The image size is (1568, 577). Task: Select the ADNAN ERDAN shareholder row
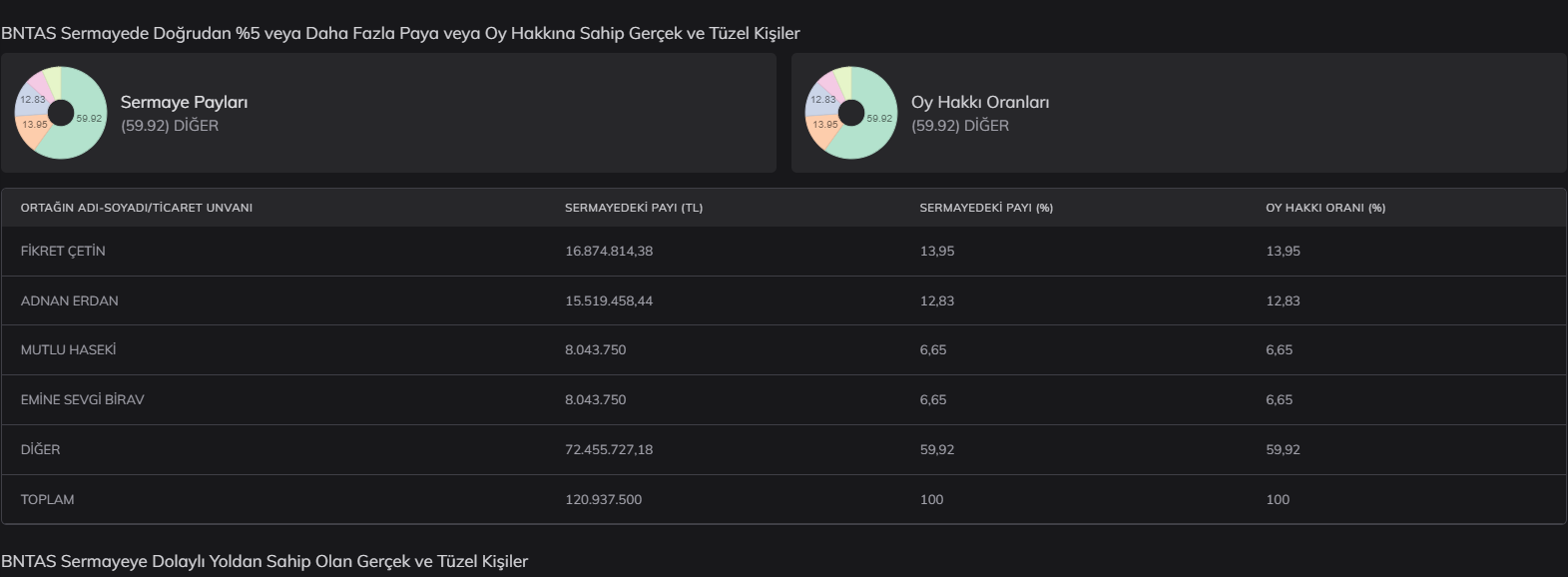point(69,300)
